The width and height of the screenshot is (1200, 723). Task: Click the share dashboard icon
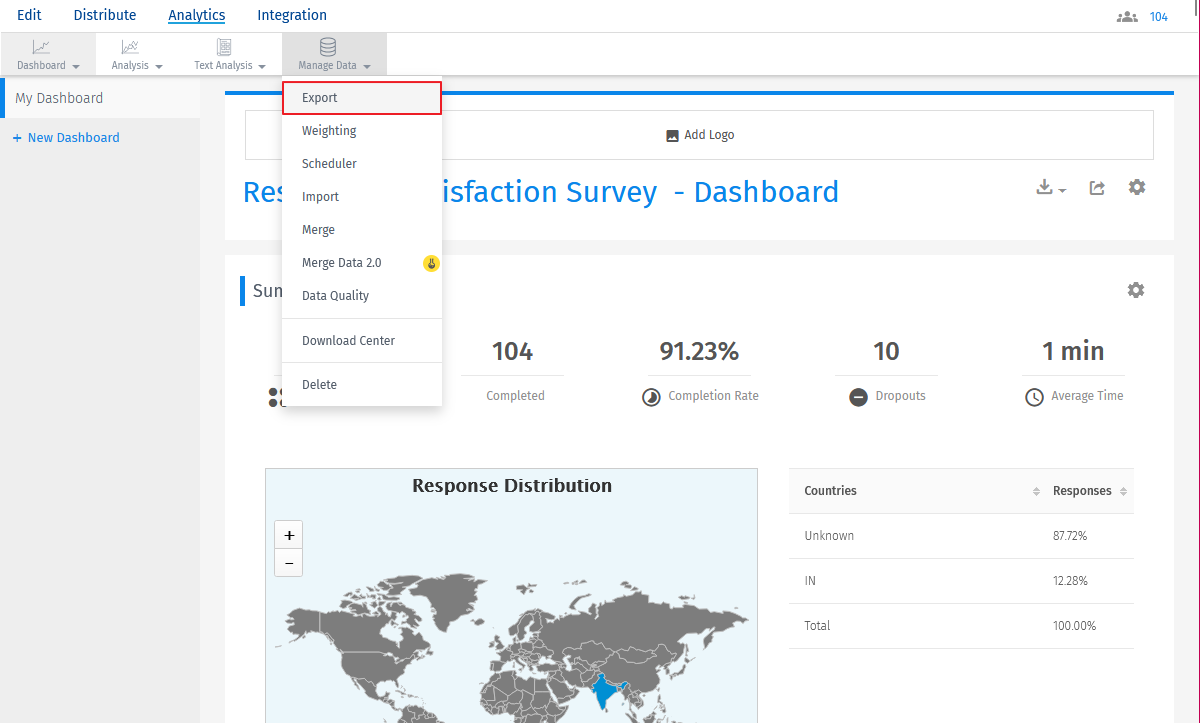(x=1097, y=188)
